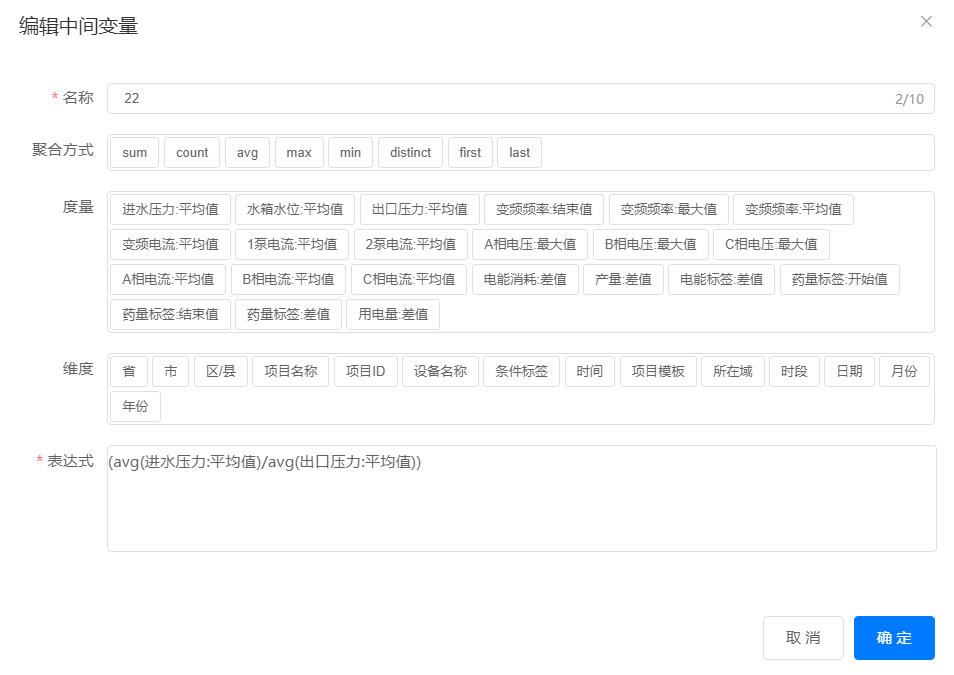Screen dimensions: 954x675
Task: Choose the avg aggregation tag
Action: click(248, 152)
